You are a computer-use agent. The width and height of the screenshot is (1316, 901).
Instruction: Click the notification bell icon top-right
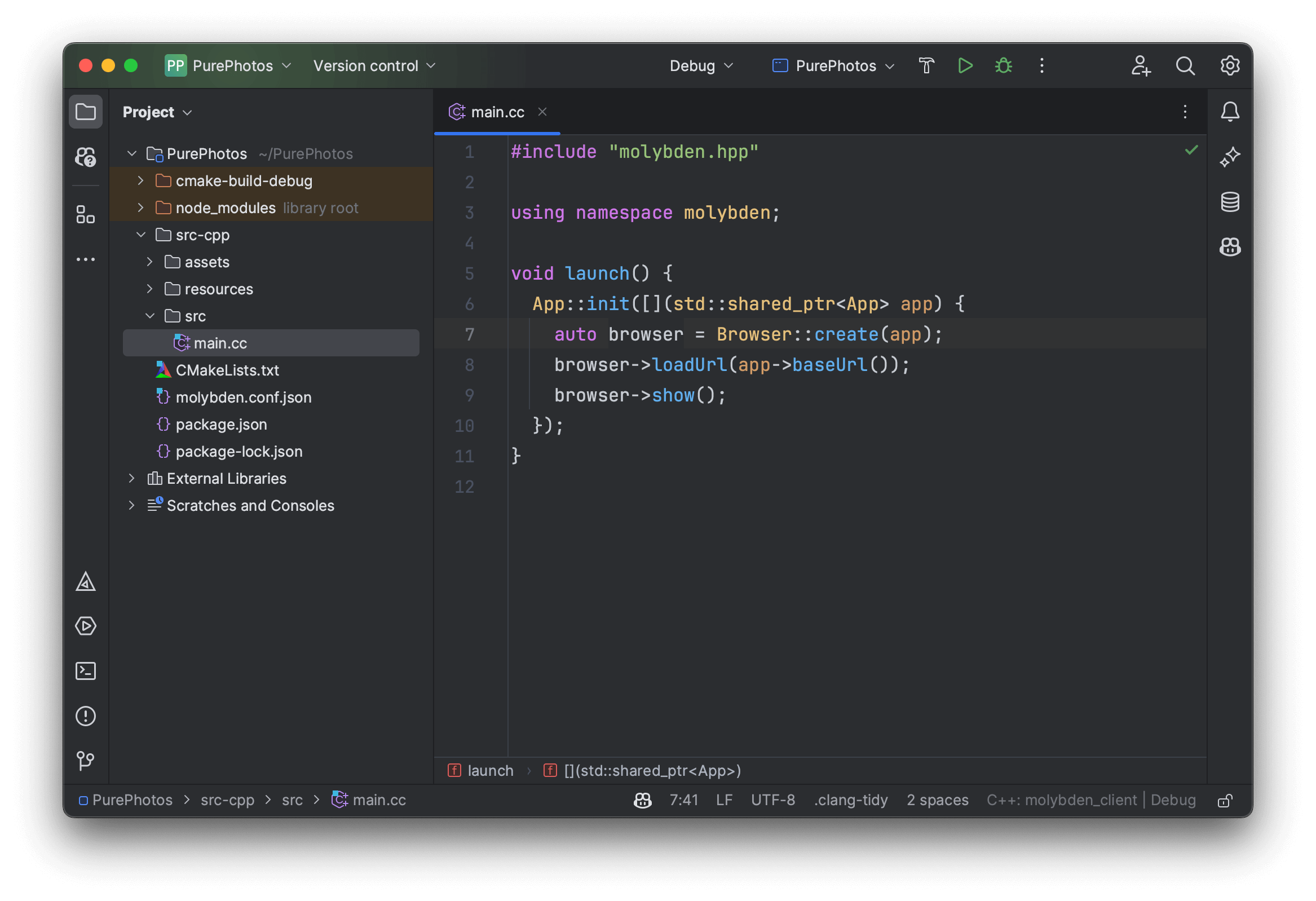[x=1229, y=111]
